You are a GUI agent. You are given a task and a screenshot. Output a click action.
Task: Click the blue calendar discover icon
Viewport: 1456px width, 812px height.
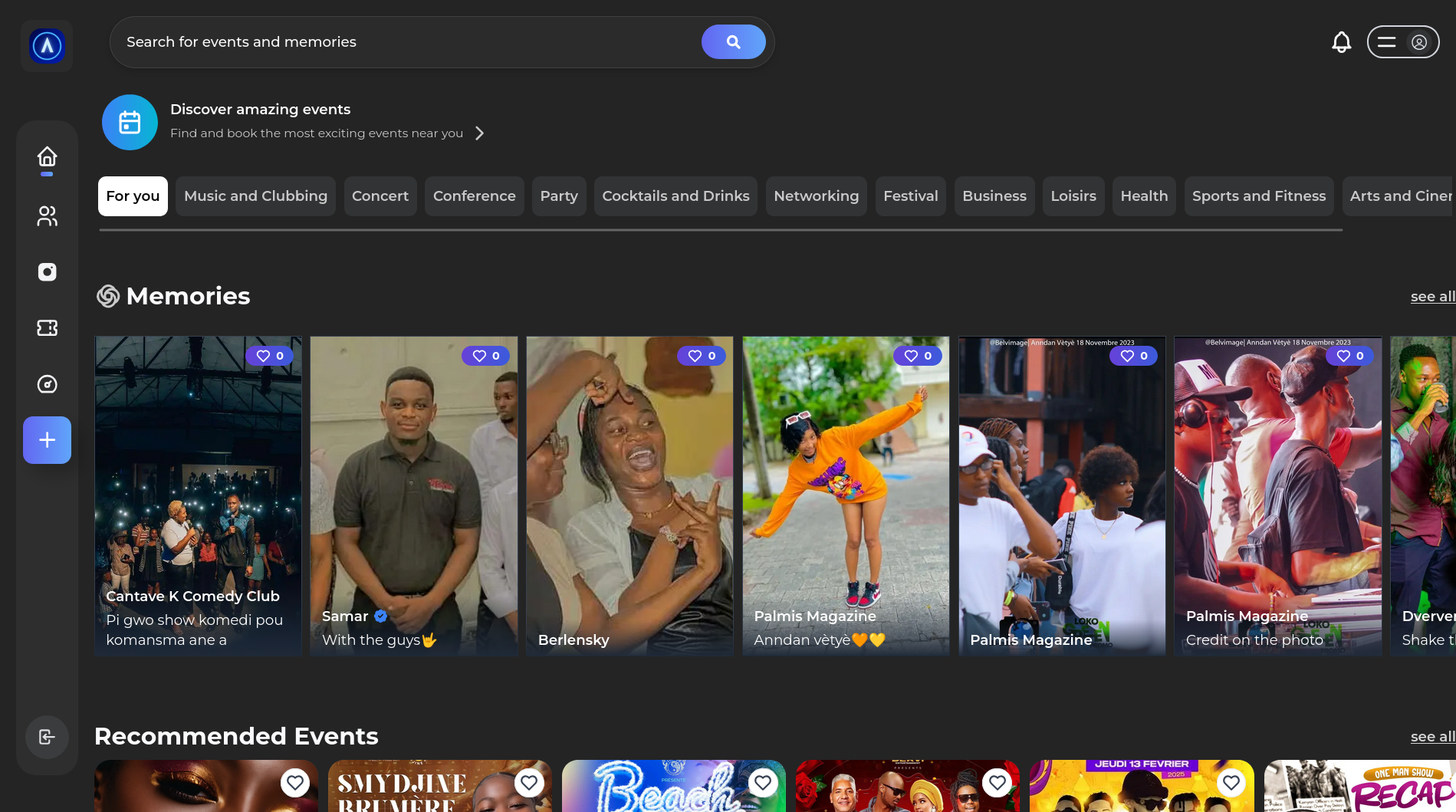pos(130,122)
